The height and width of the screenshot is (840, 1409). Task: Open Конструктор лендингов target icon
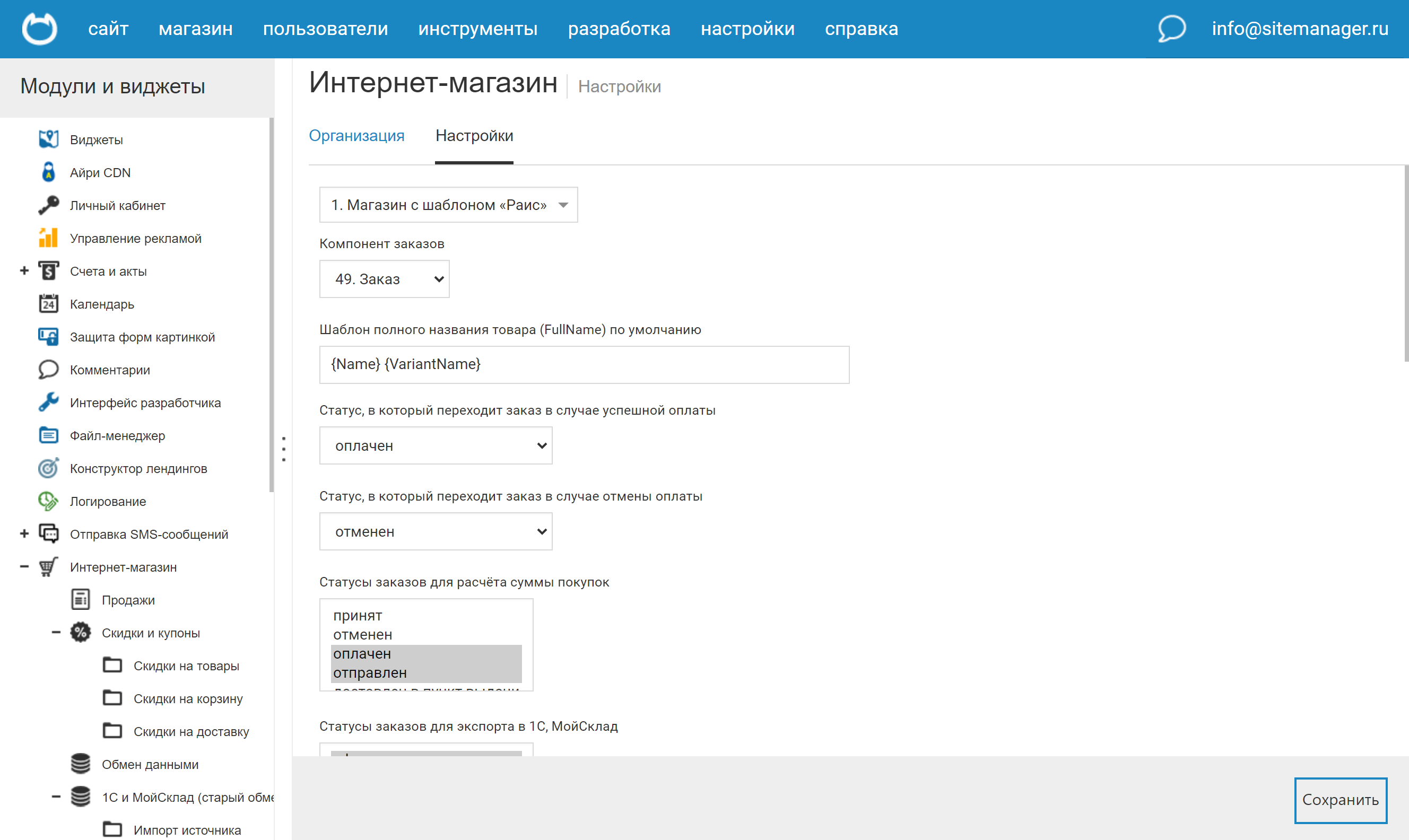pos(49,468)
